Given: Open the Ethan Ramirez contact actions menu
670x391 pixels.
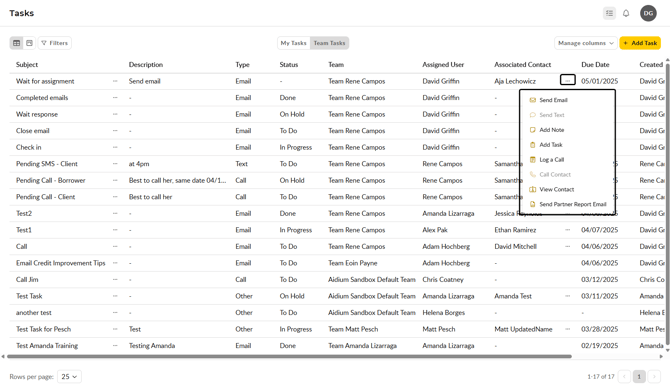Looking at the screenshot, I should [567, 230].
